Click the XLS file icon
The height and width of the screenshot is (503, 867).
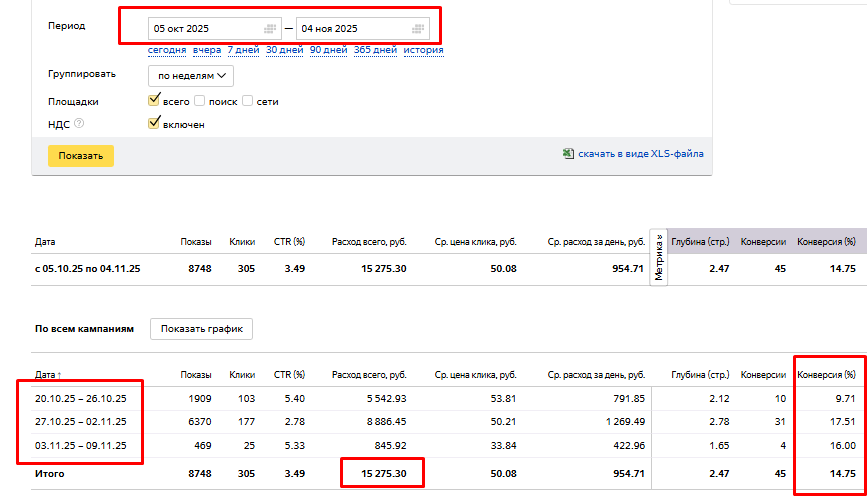point(568,154)
